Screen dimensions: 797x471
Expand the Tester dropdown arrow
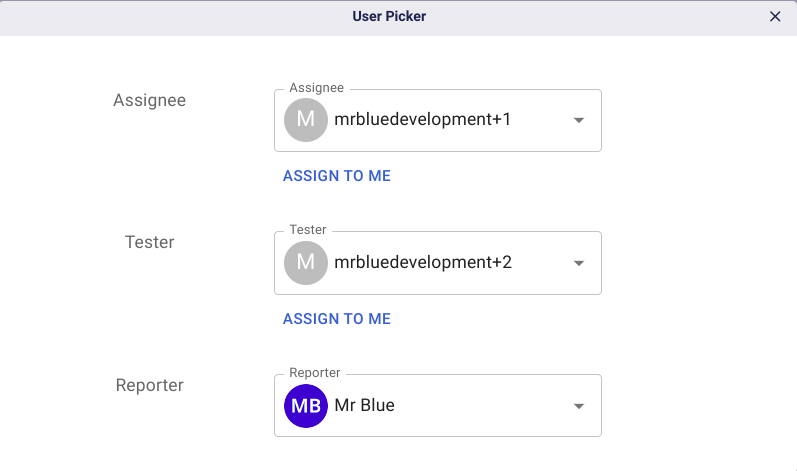pos(578,264)
